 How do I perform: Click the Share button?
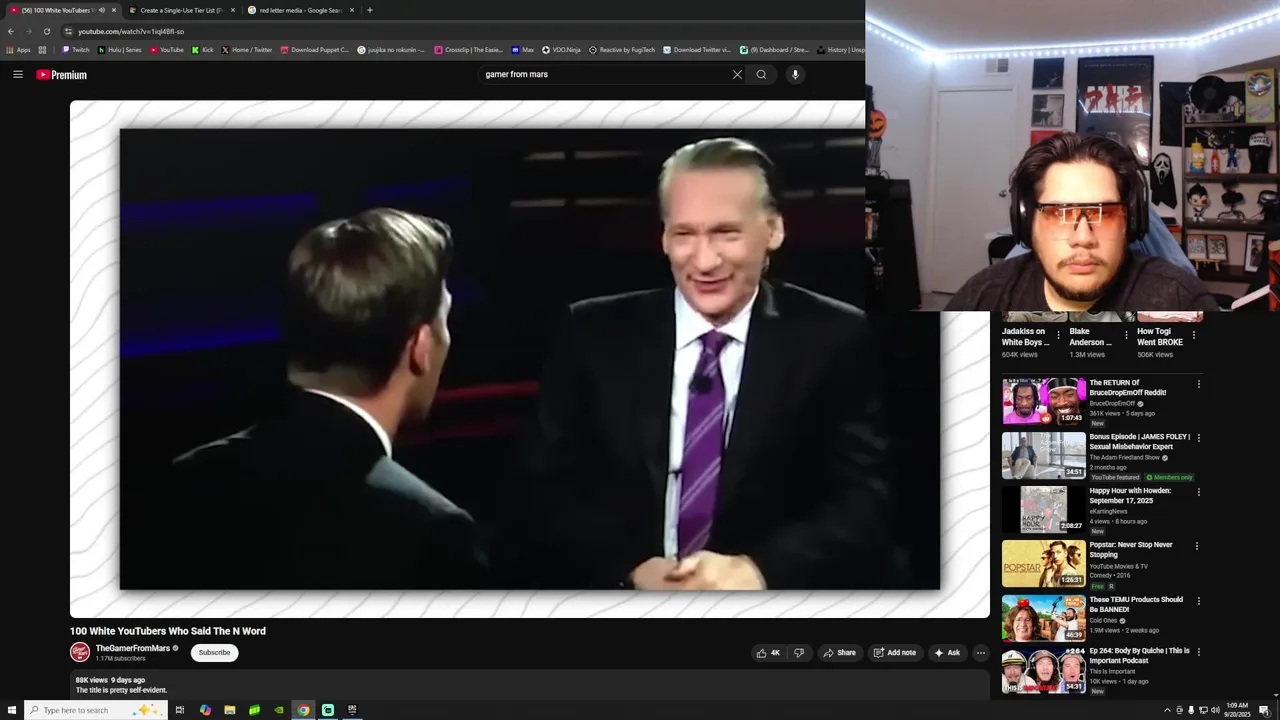coord(839,653)
